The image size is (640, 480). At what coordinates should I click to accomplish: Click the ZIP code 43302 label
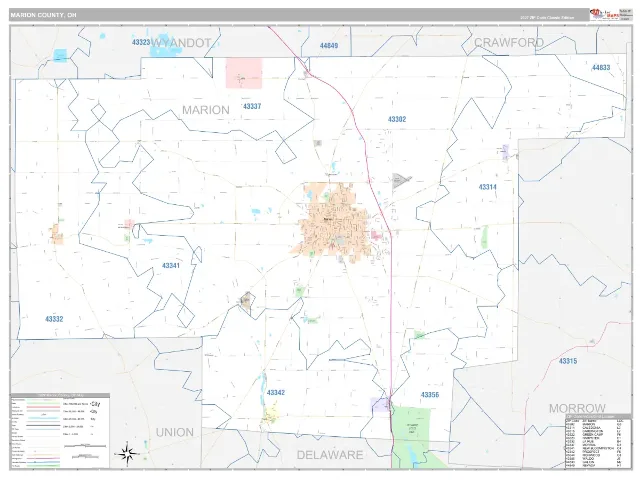pos(397,119)
